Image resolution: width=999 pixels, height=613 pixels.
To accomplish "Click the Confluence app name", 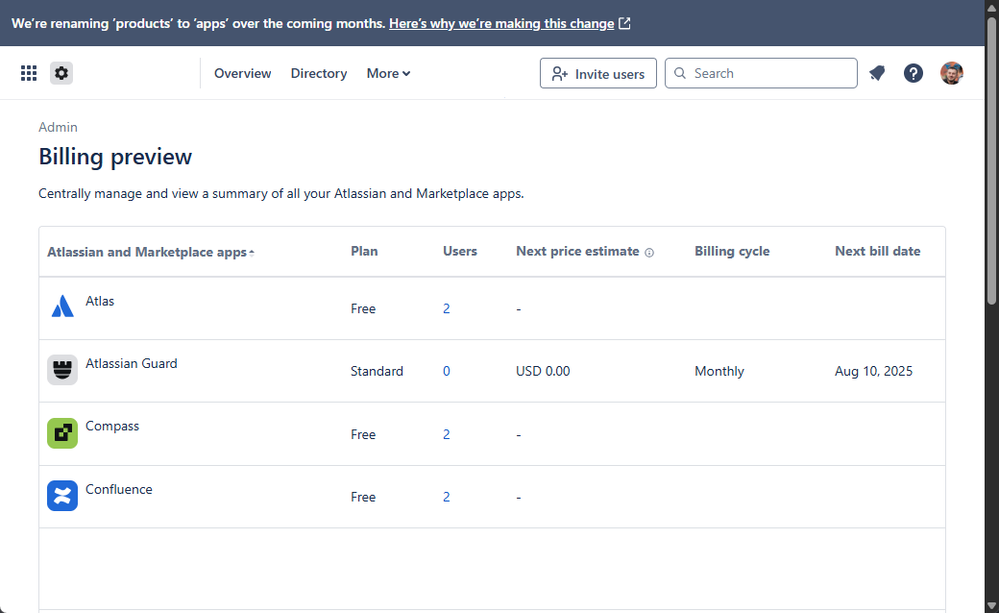I will click(x=119, y=489).
